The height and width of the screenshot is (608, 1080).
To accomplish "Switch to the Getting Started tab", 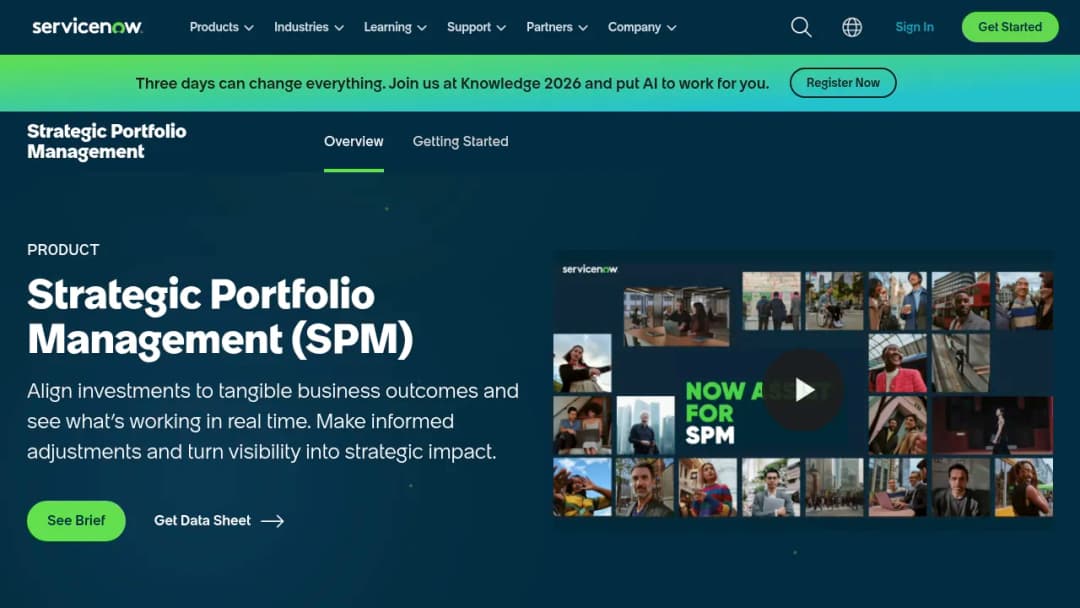I will click(x=460, y=141).
